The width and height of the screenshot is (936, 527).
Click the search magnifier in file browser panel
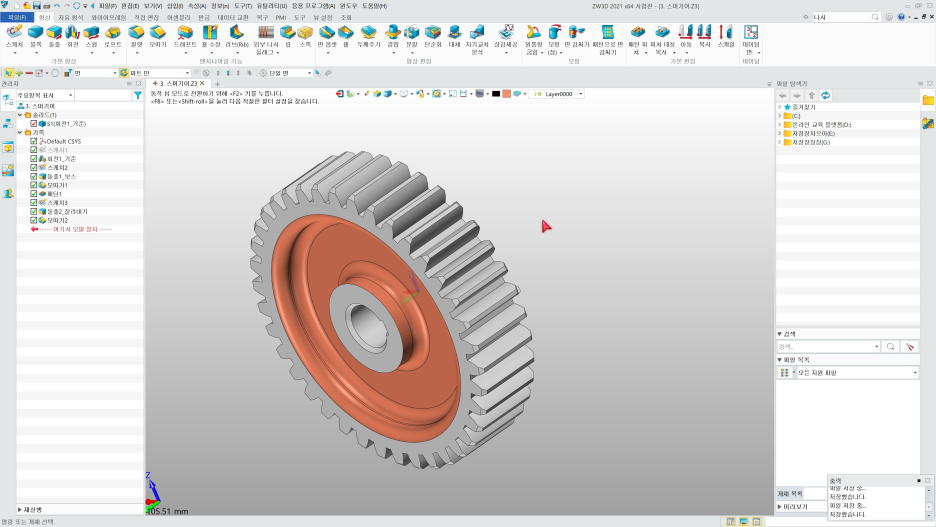890,346
